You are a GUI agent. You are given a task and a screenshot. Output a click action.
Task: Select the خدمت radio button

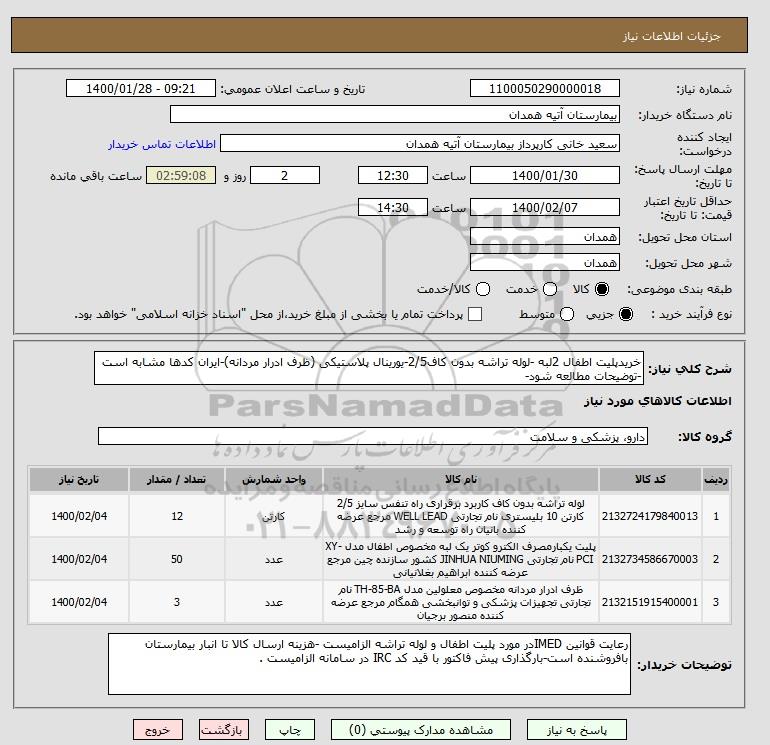[x=550, y=289]
